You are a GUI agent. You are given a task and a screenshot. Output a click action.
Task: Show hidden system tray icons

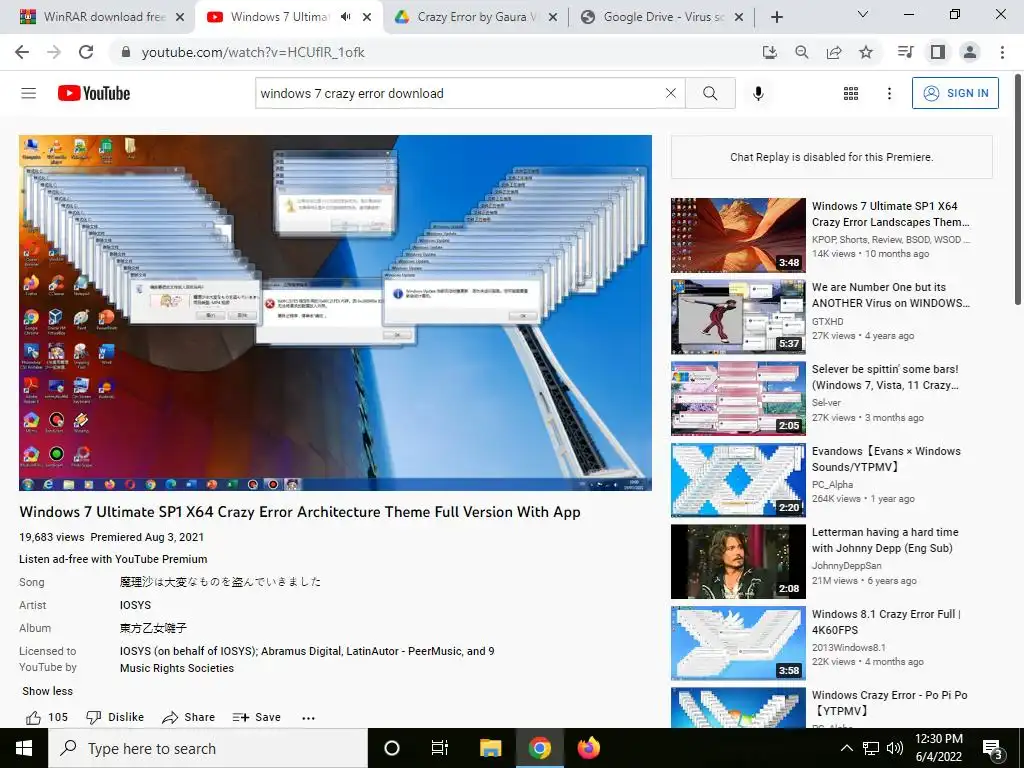(846, 748)
